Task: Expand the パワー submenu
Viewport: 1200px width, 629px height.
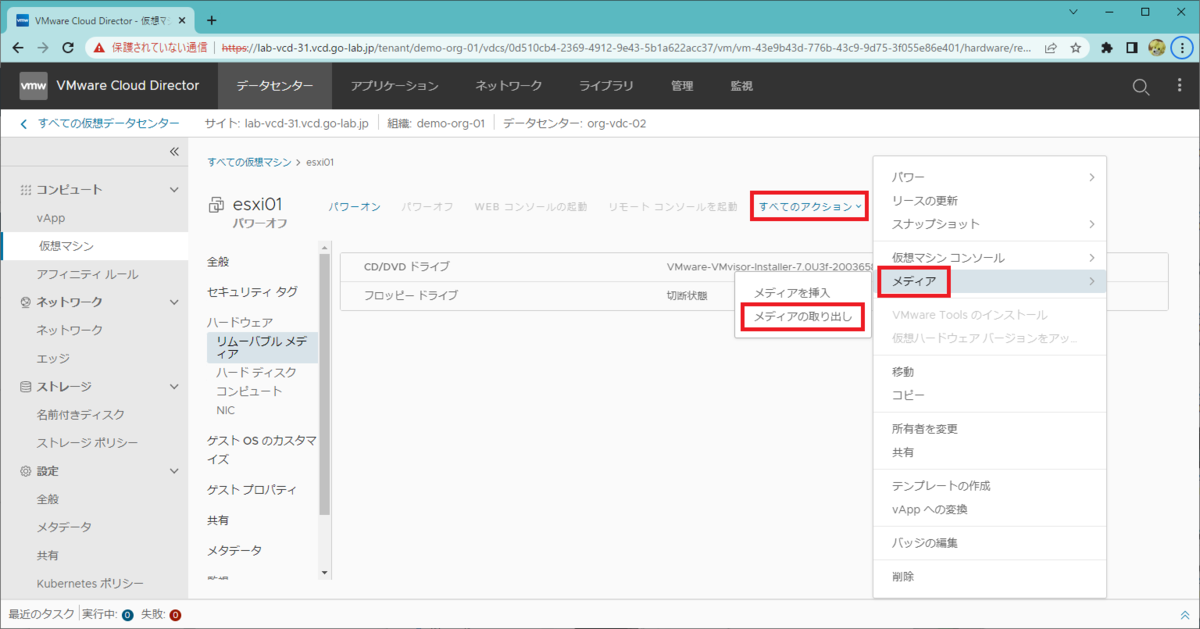Action: (x=990, y=177)
